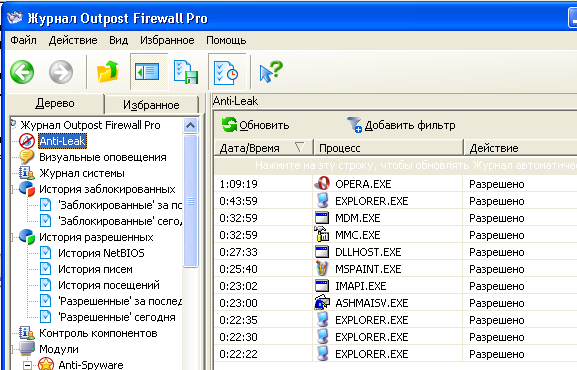577x370 pixels.
Task: Open the Вид menu
Action: [x=118, y=40]
